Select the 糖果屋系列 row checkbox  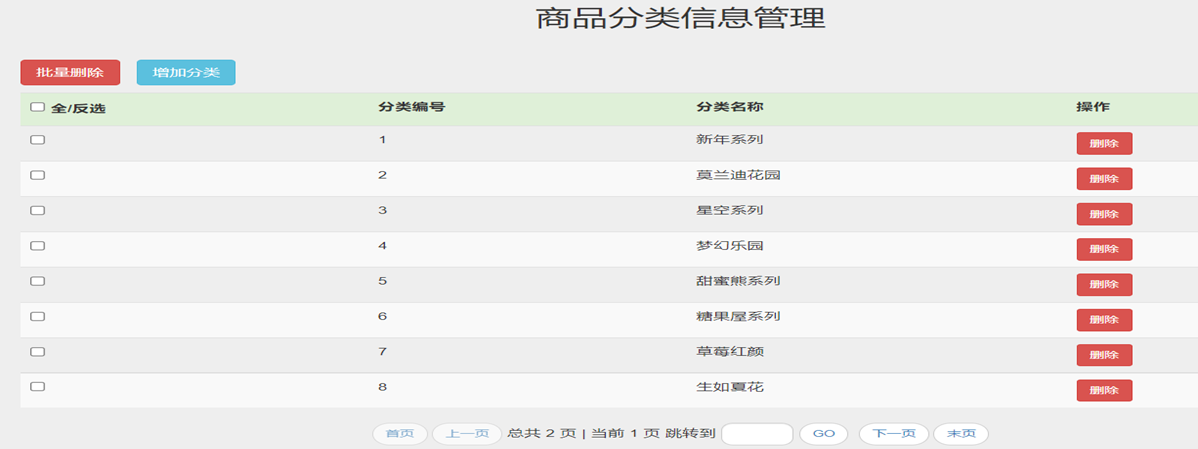pyautogui.click(x=37, y=315)
